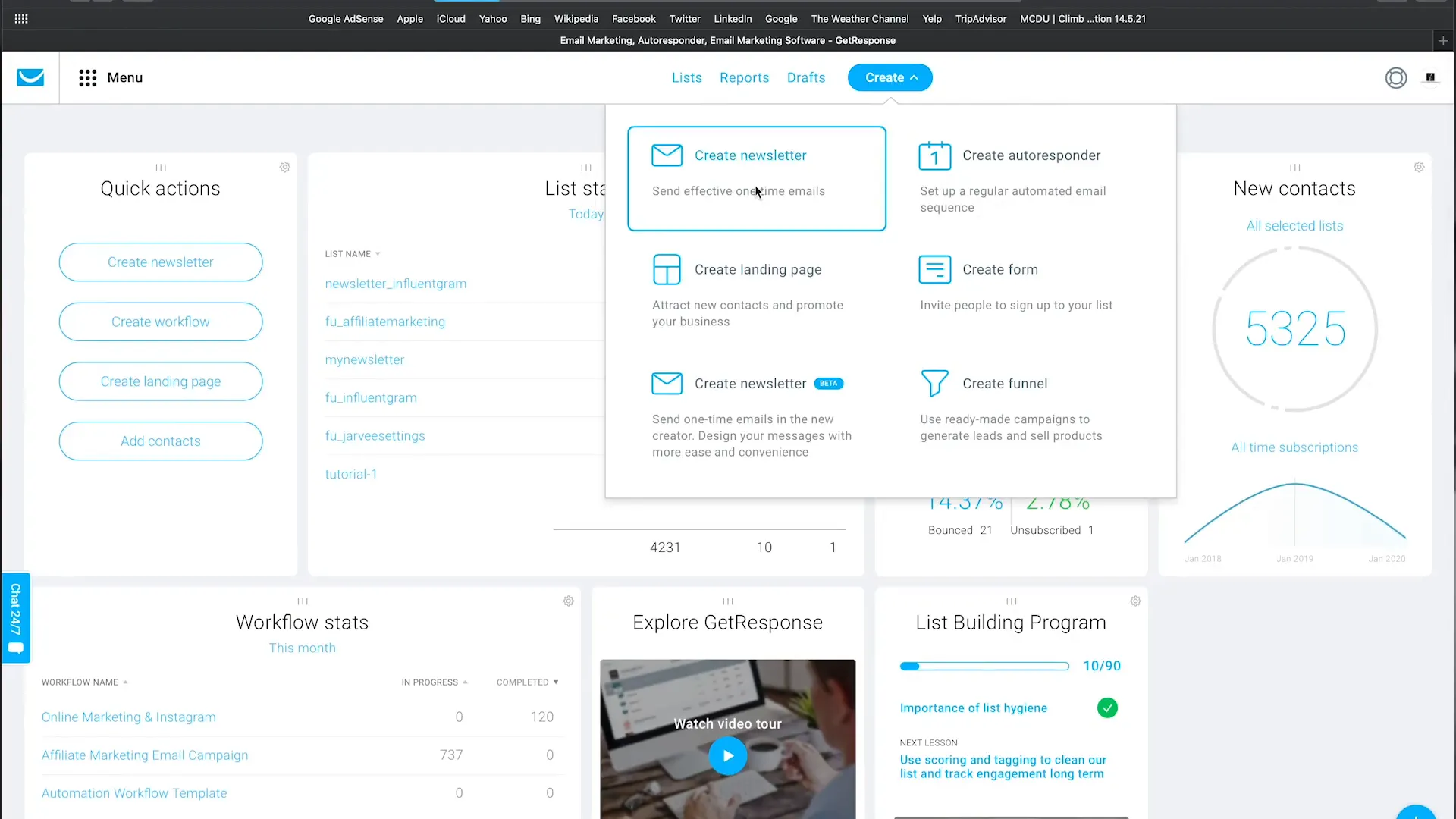Open the fu_affiliatemarketing list

(x=385, y=322)
